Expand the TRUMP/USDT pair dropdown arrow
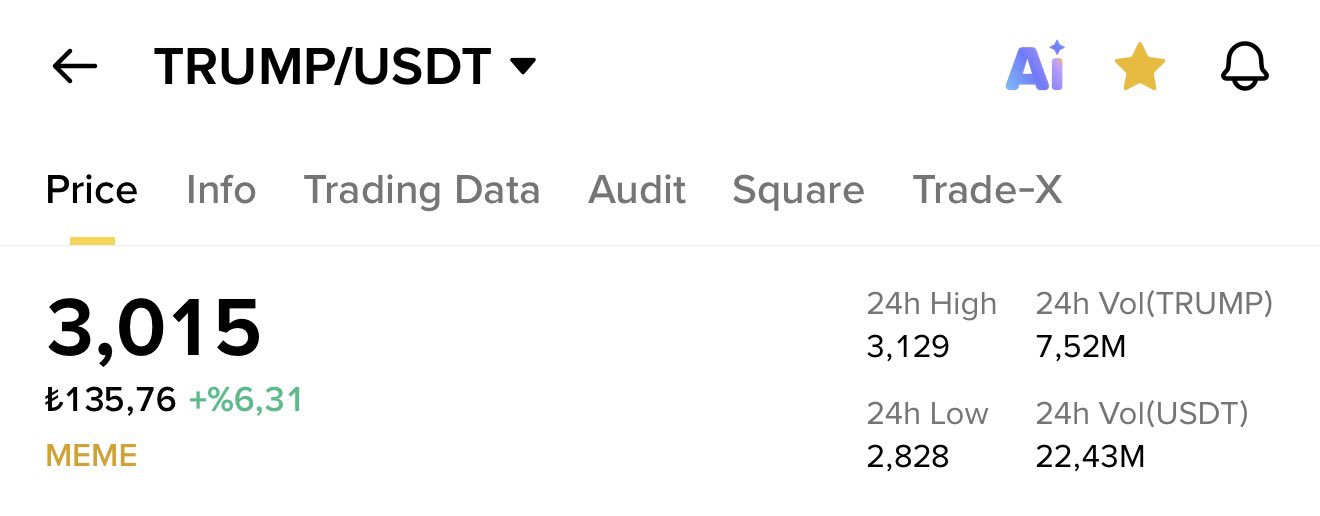This screenshot has width=1320, height=516. click(x=523, y=67)
